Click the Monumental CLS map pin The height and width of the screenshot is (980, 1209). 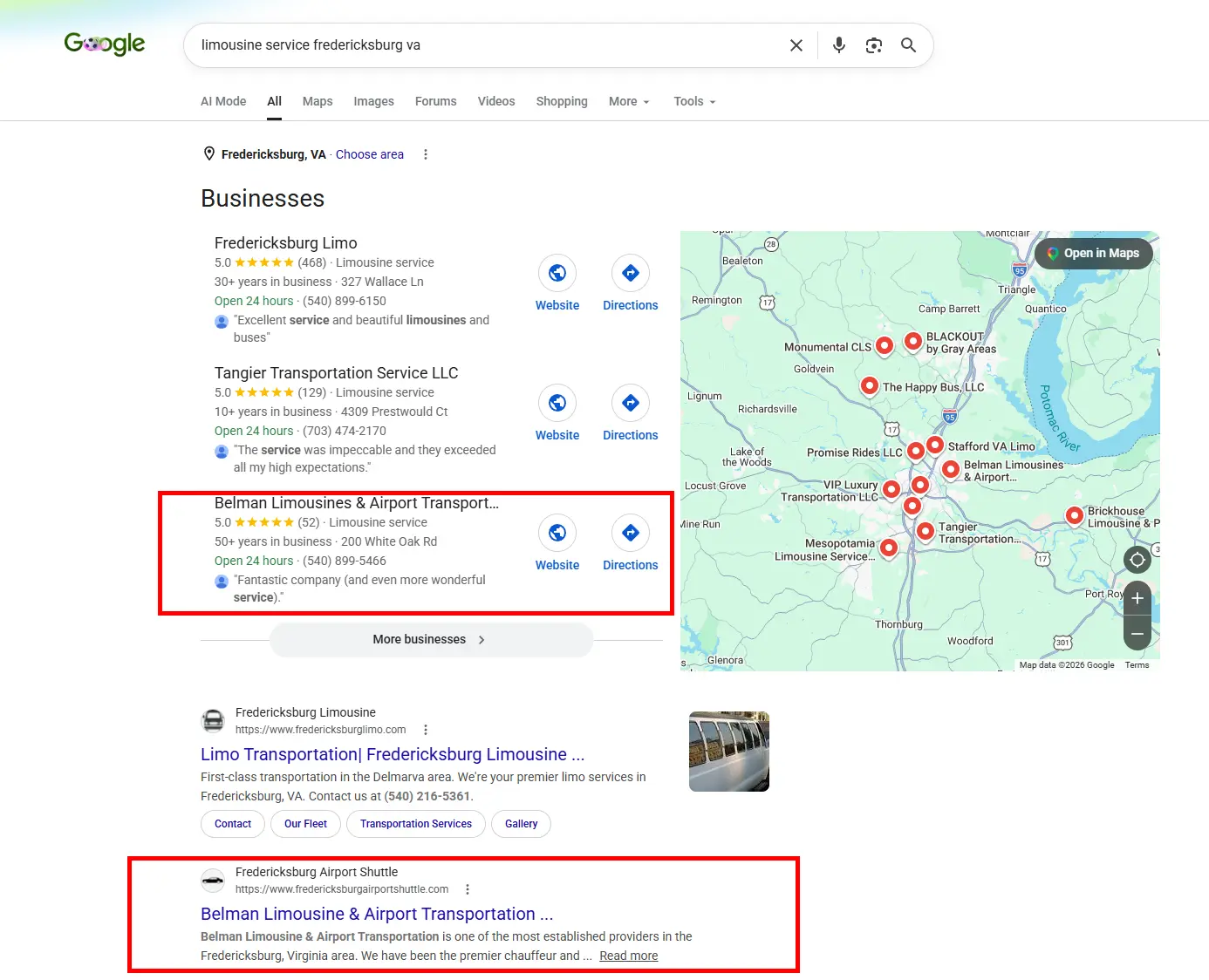pos(885,345)
